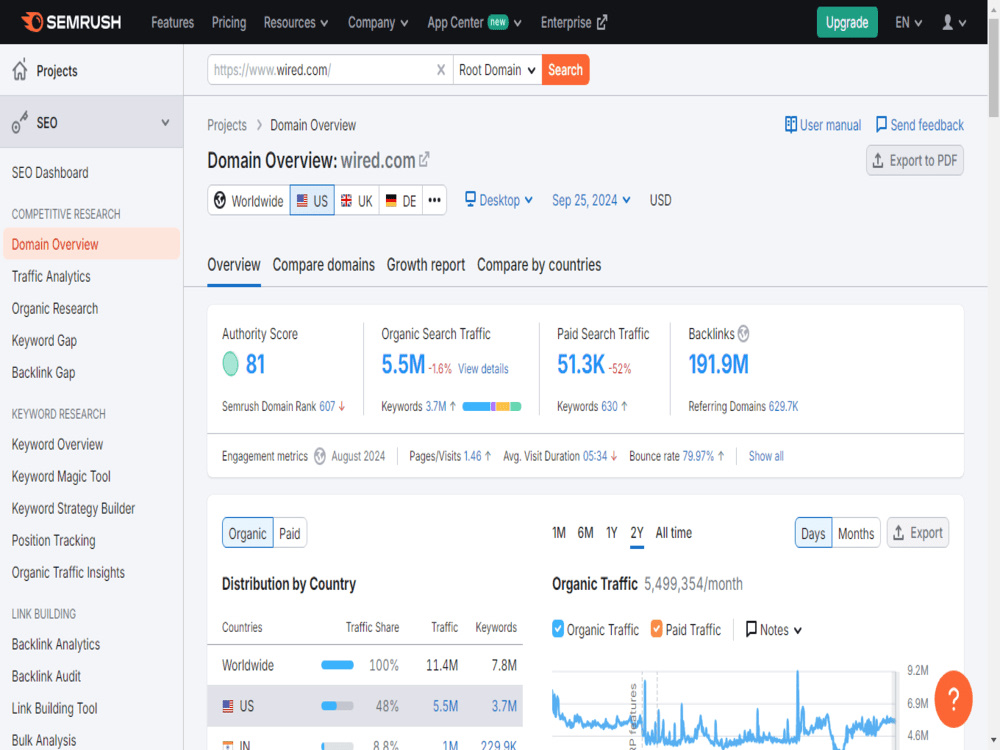Open the Resources dropdown
The width and height of the screenshot is (1000, 750).
[x=296, y=22]
